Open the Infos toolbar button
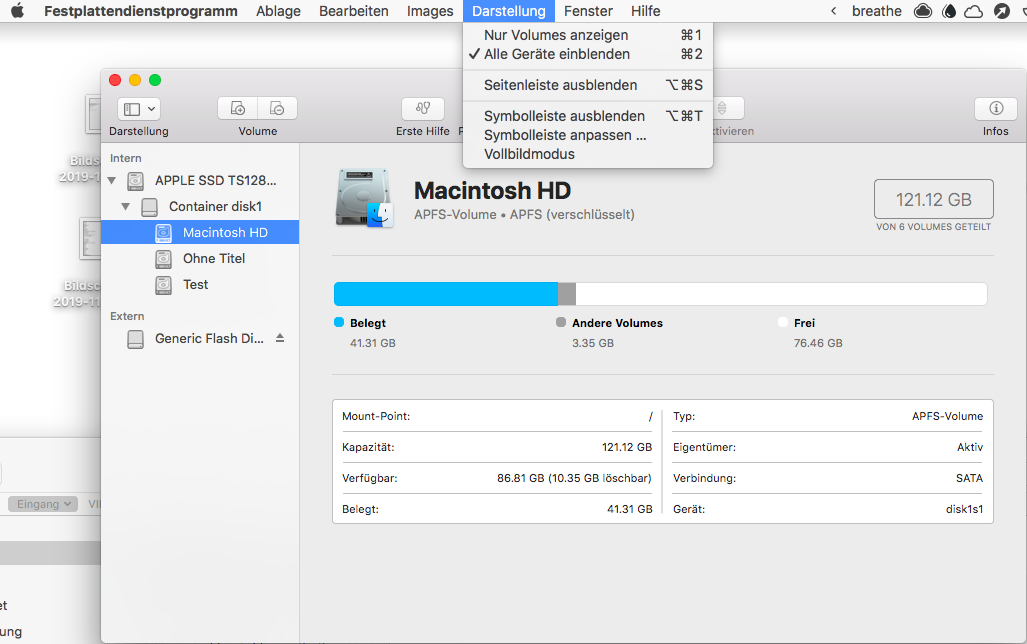This screenshot has height=644, width=1027. [x=996, y=108]
